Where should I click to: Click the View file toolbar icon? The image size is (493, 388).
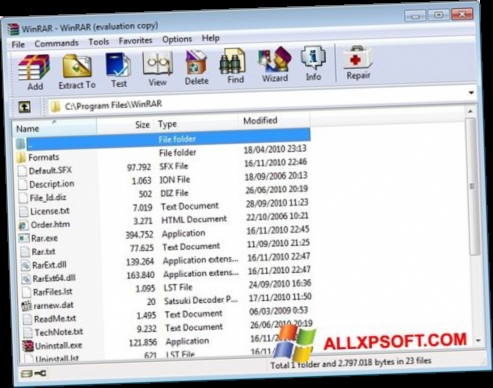pyautogui.click(x=157, y=63)
